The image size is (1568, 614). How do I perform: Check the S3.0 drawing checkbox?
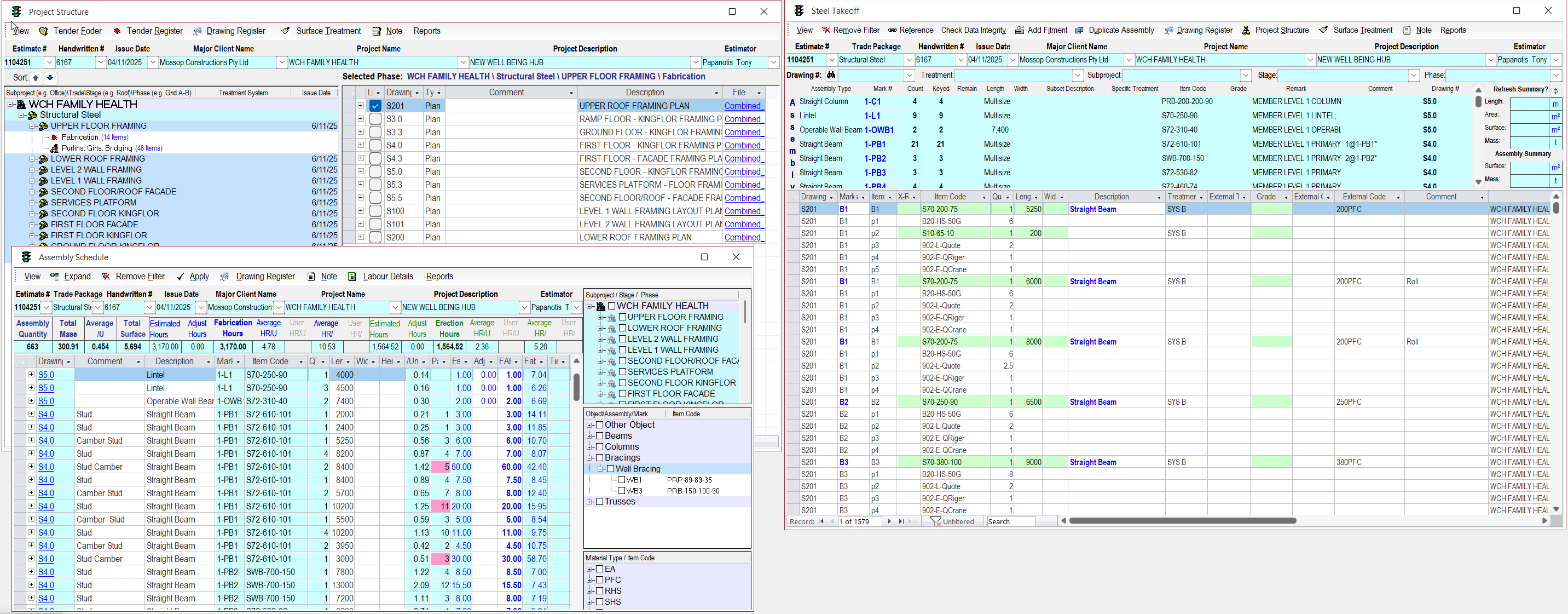(x=375, y=119)
